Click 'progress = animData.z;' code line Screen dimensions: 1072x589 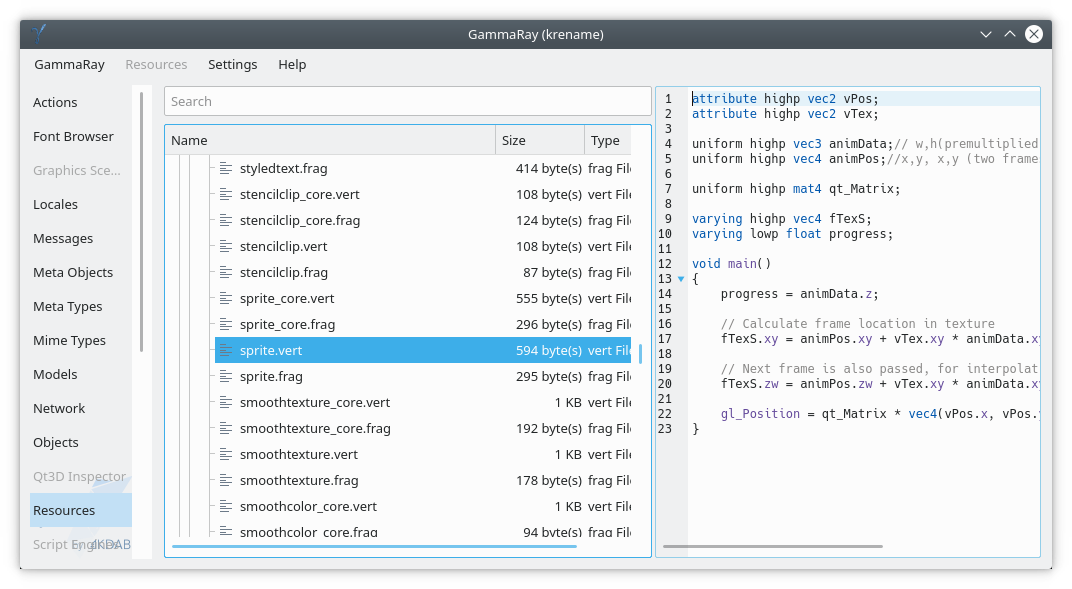[x=799, y=294]
